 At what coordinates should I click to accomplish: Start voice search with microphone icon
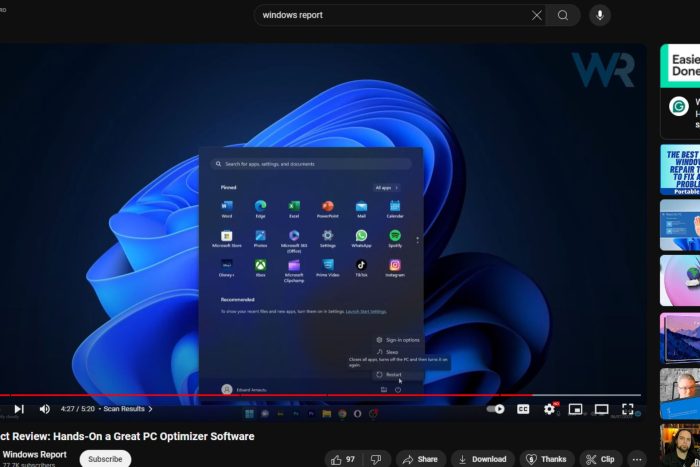(600, 16)
